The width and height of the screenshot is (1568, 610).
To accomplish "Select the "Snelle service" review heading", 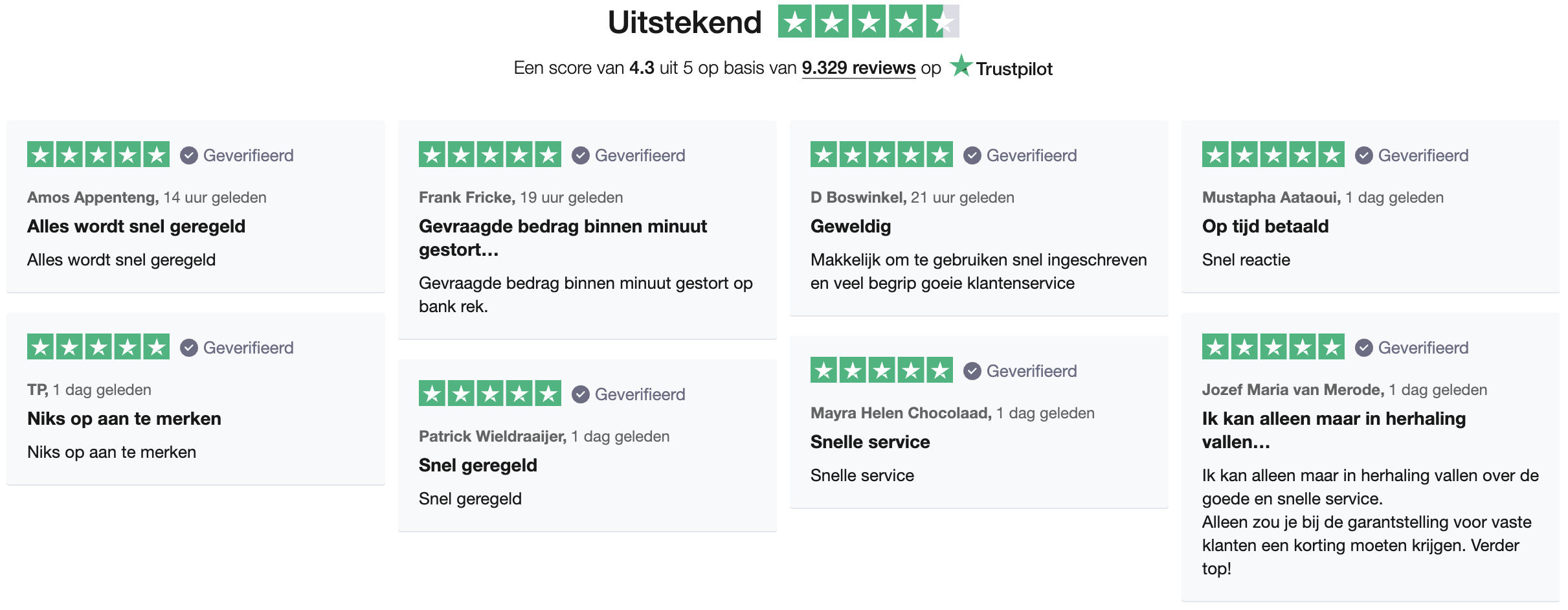I will point(870,442).
